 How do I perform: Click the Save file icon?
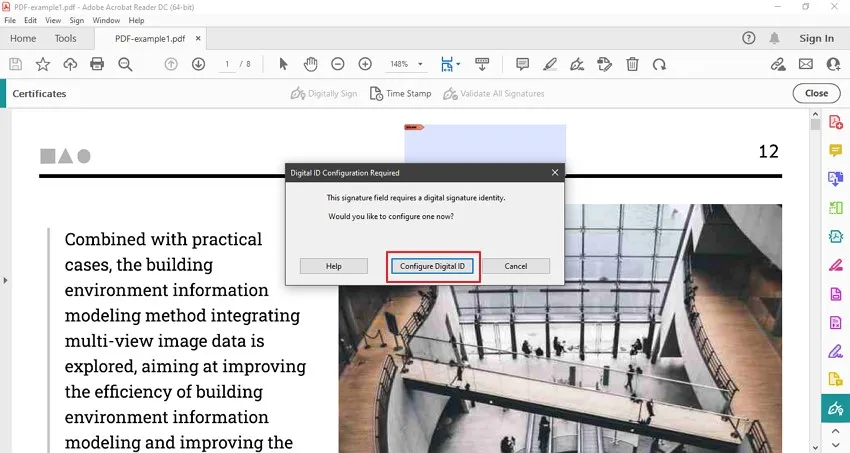tap(16, 64)
